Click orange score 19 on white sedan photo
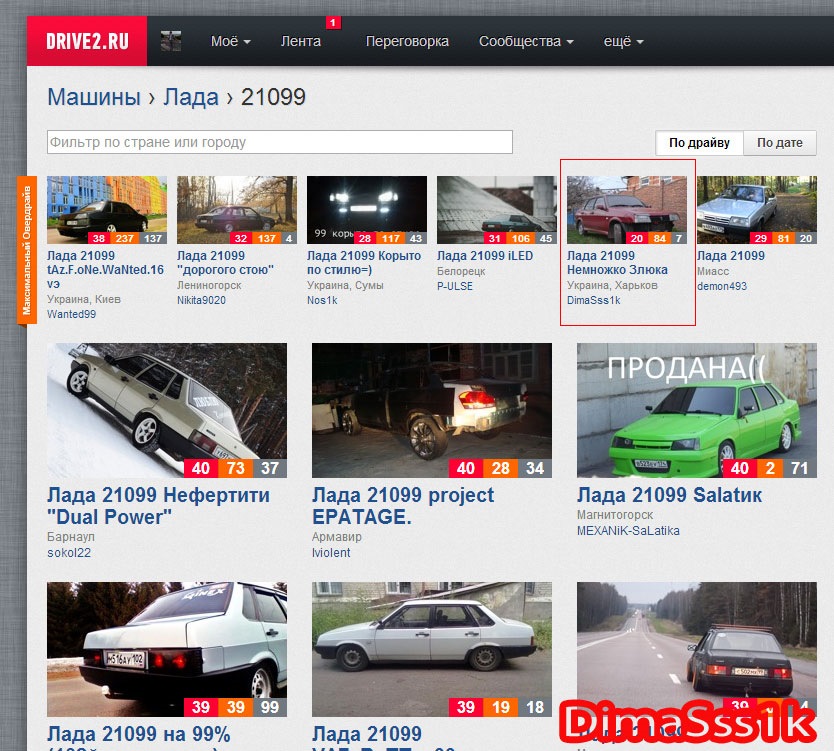 pyautogui.click(x=501, y=707)
